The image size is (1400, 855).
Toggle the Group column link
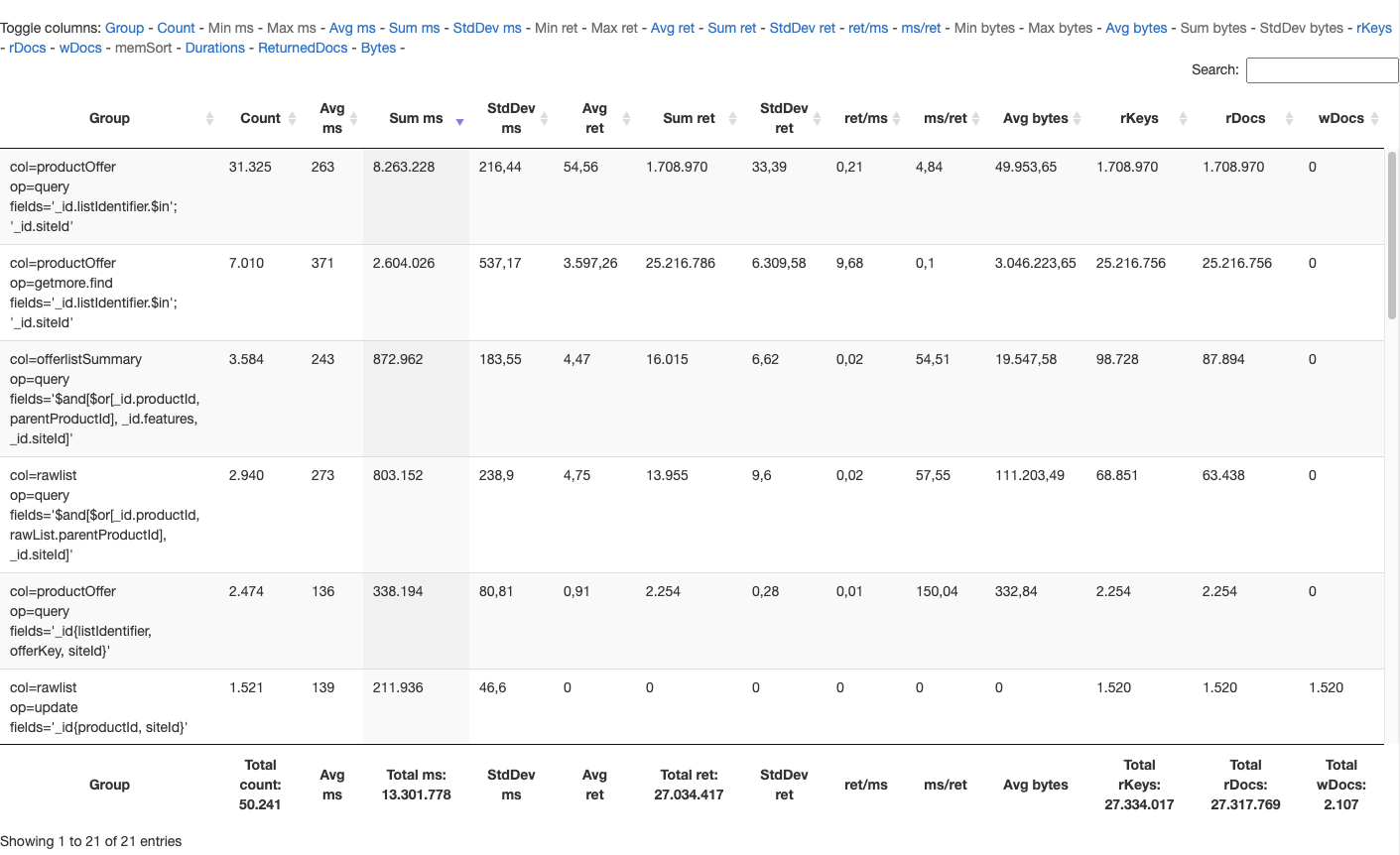pyautogui.click(x=124, y=28)
